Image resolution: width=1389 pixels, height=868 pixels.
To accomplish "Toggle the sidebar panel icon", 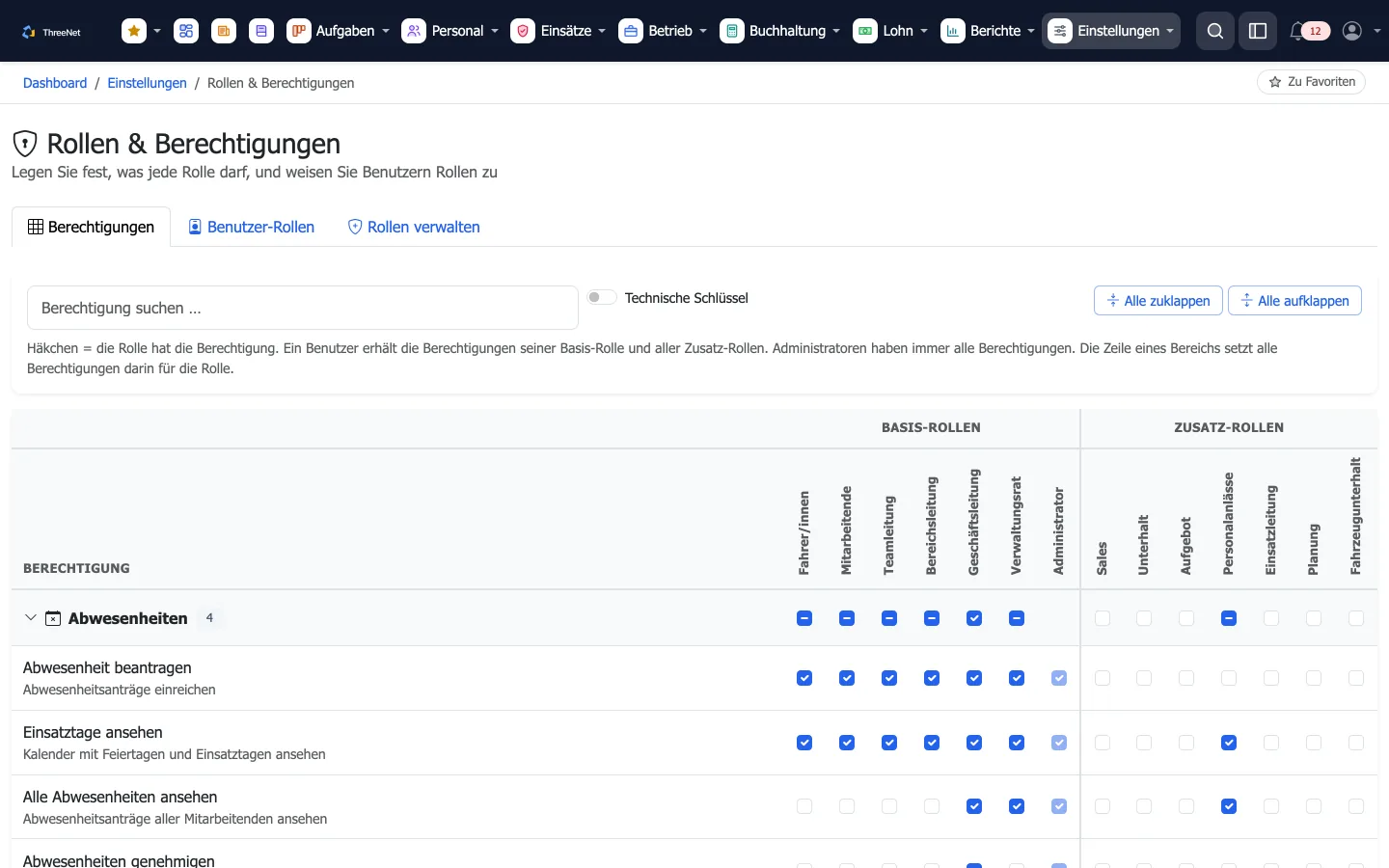I will pos(1258,31).
